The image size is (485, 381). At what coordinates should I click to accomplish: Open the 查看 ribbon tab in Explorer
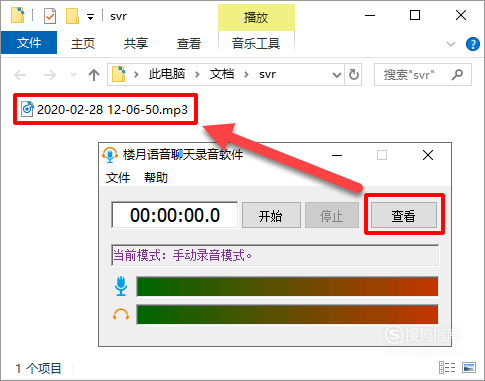pos(189,43)
